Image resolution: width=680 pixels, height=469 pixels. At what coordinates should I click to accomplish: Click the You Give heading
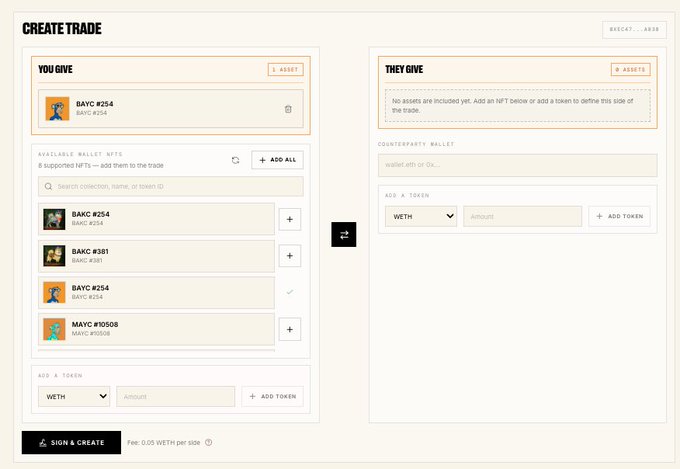pyautogui.click(x=56, y=69)
